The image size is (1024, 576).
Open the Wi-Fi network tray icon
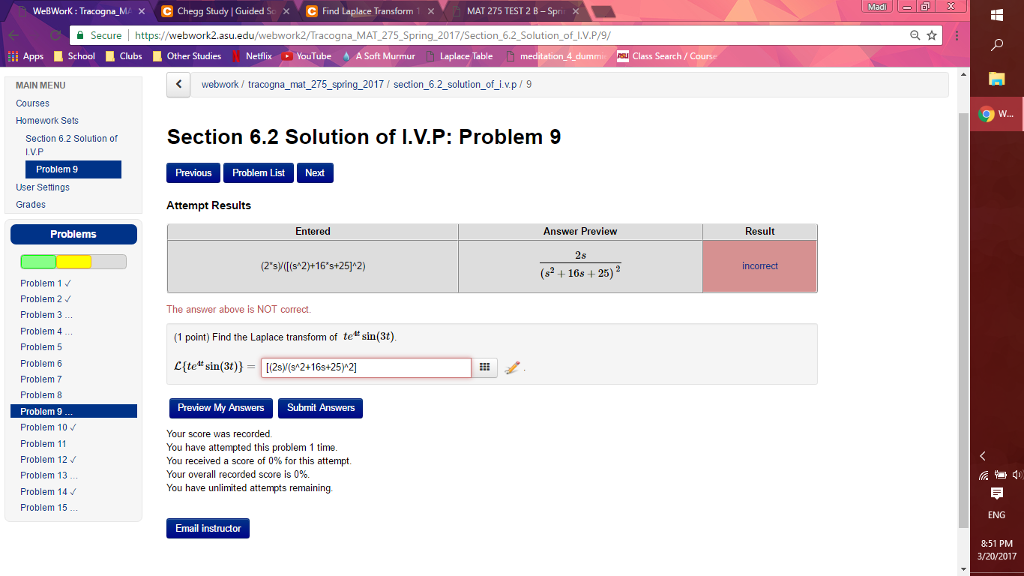[x=984, y=475]
